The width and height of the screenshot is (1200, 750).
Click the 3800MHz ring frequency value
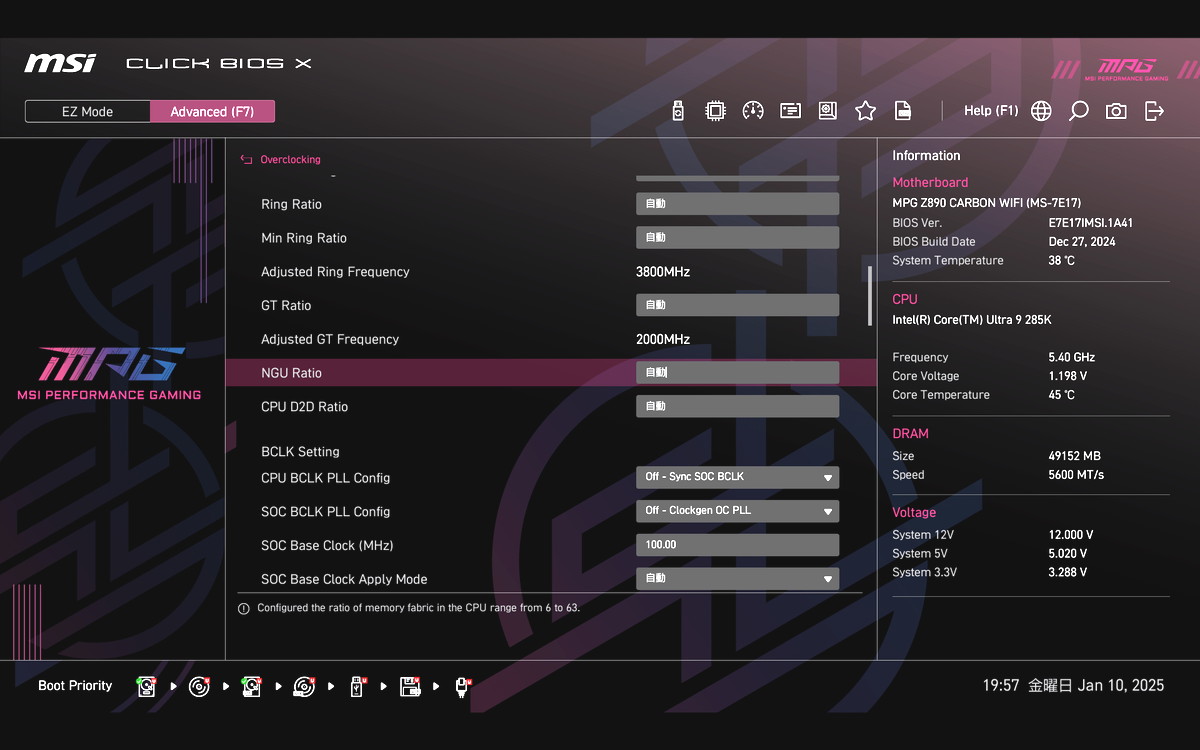[663, 272]
